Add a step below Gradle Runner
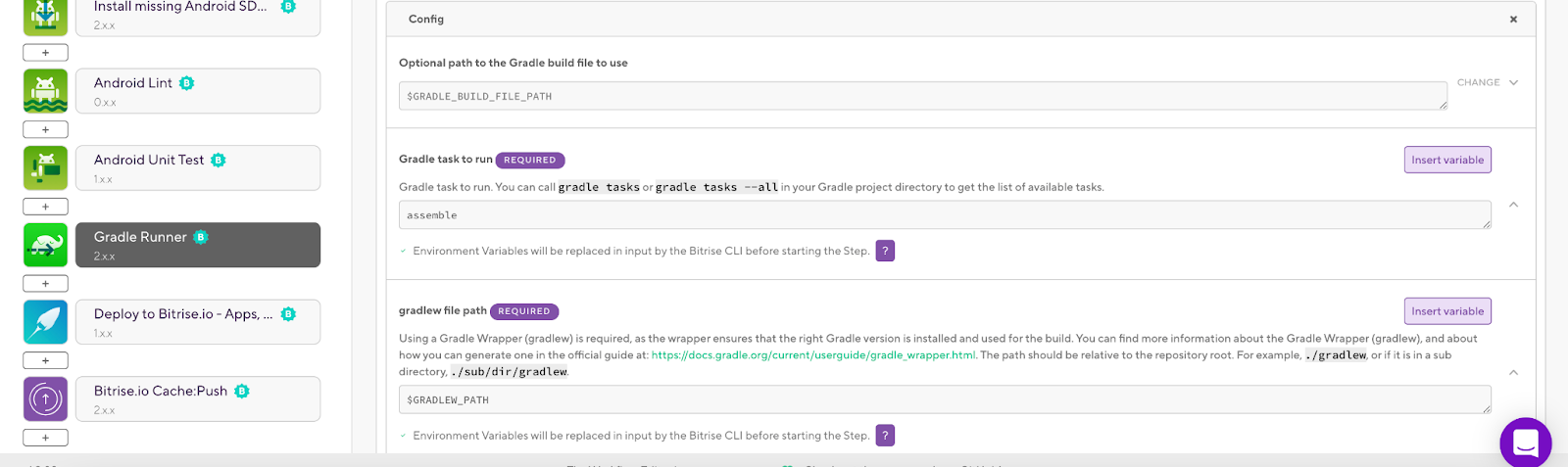 pos(45,284)
